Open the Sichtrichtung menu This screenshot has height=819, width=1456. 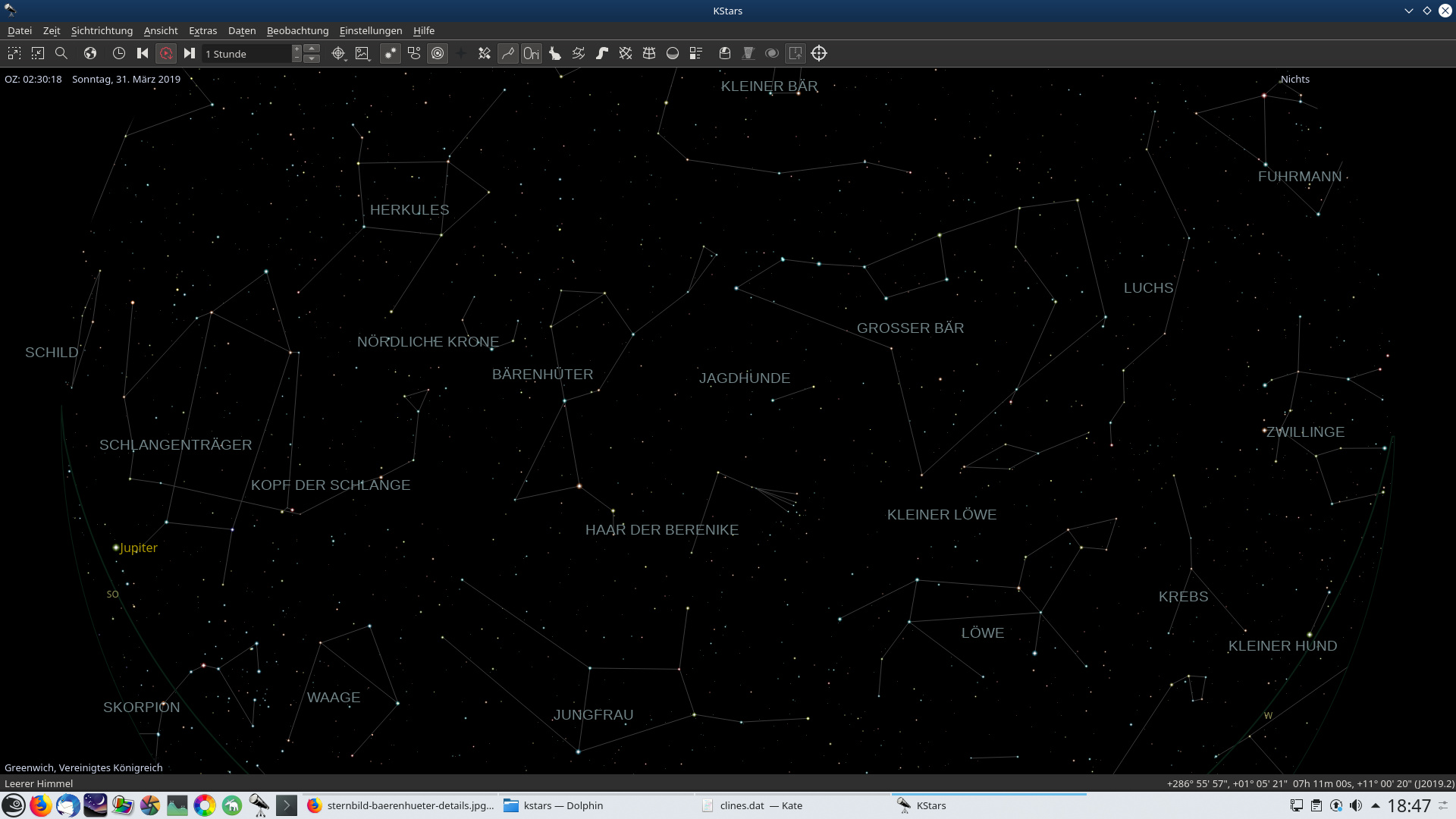coord(102,30)
